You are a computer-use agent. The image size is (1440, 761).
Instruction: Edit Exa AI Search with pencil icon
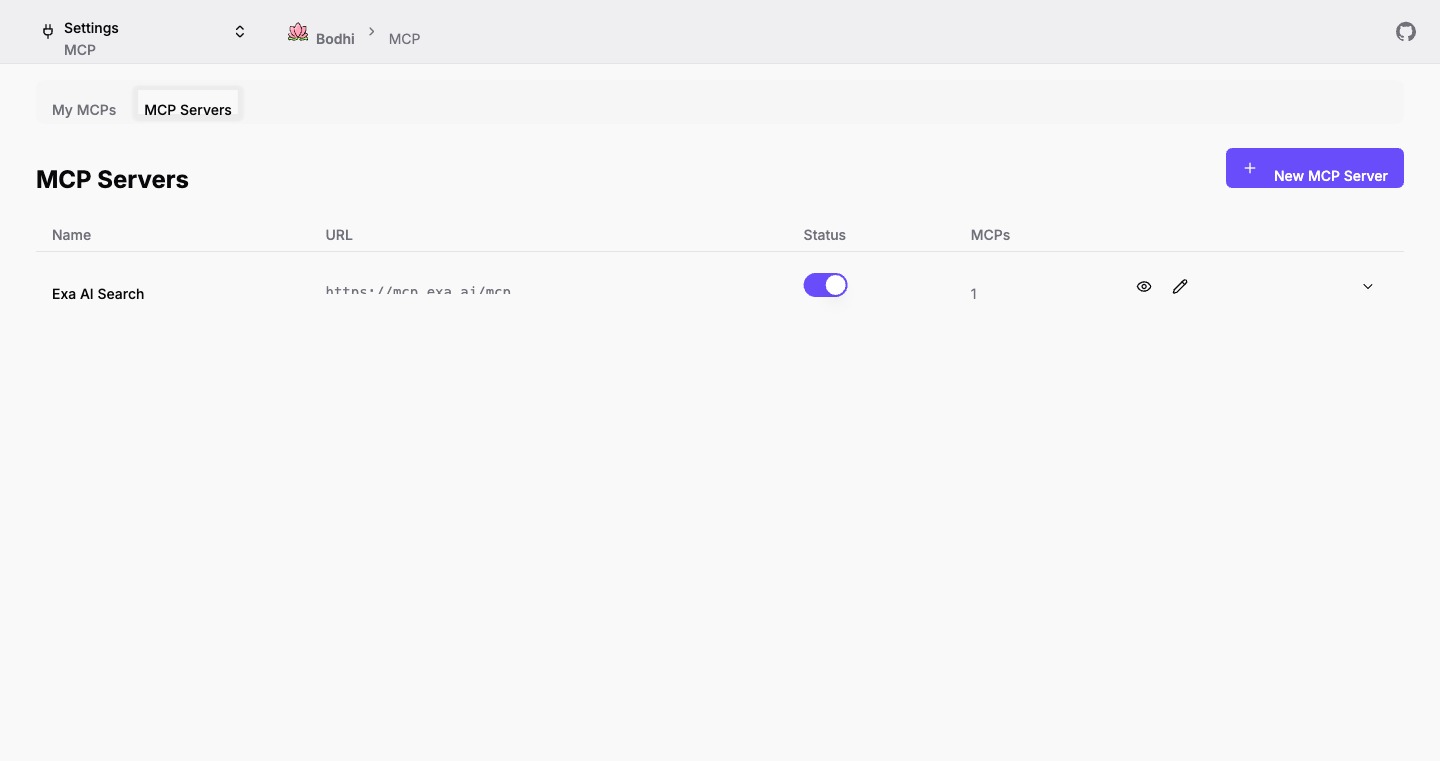[1180, 286]
